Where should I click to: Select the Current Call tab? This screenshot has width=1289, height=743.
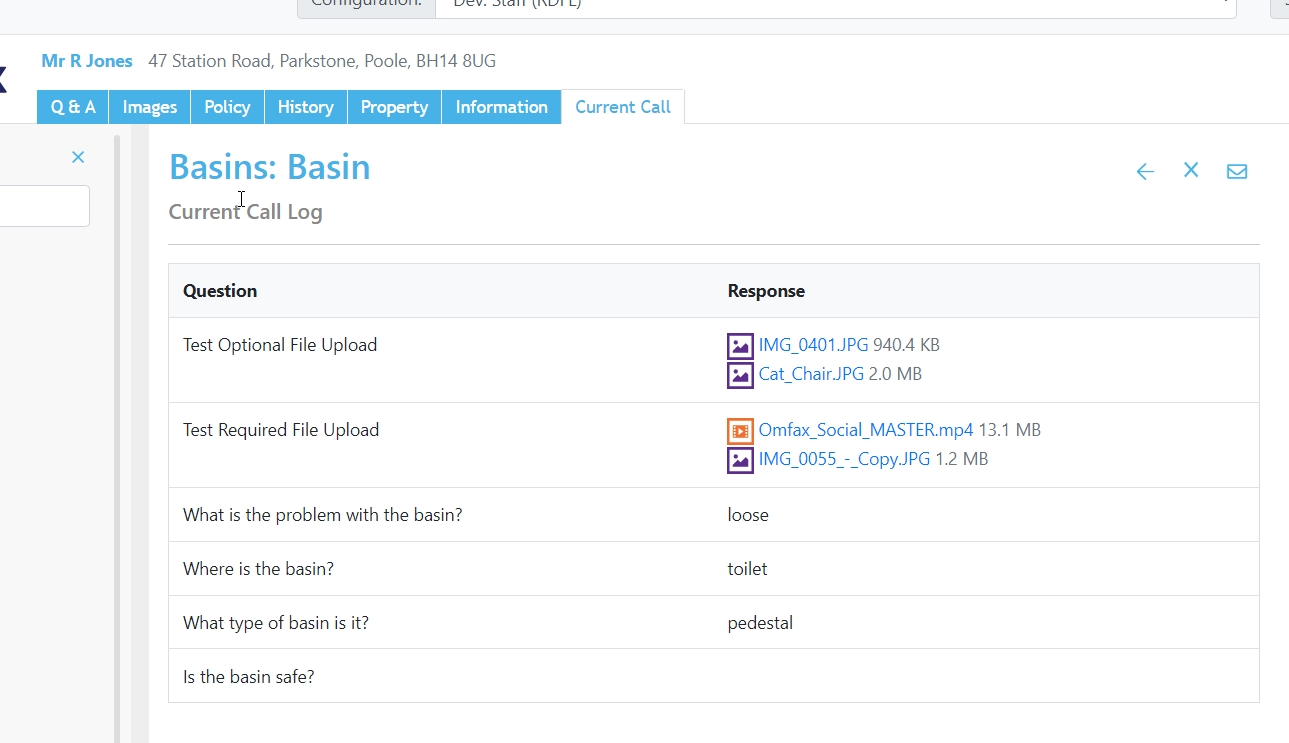pyautogui.click(x=622, y=107)
